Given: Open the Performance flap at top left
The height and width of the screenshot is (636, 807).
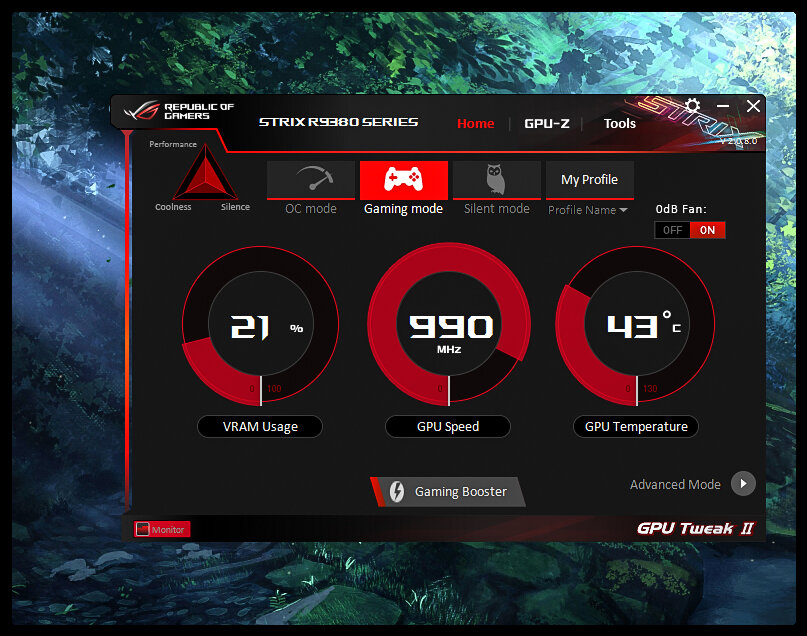Looking at the screenshot, I should (172, 143).
